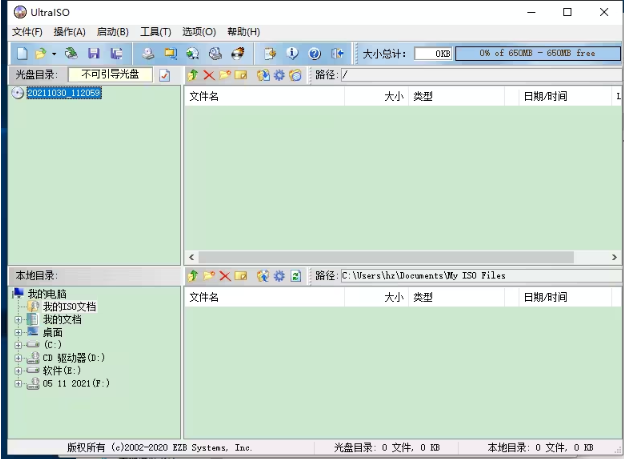
Task: Click the Exit door icon
Action: [x=337, y=53]
